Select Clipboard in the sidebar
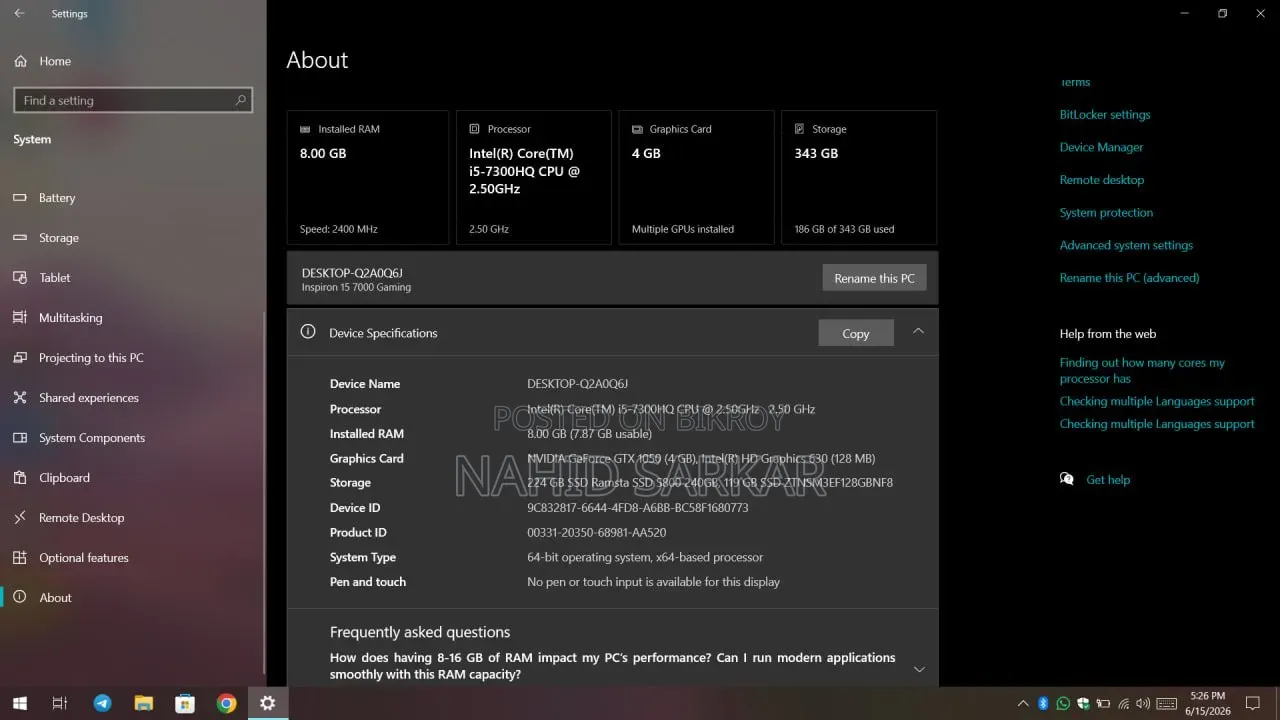Image resolution: width=1280 pixels, height=720 pixels. click(x=51, y=478)
